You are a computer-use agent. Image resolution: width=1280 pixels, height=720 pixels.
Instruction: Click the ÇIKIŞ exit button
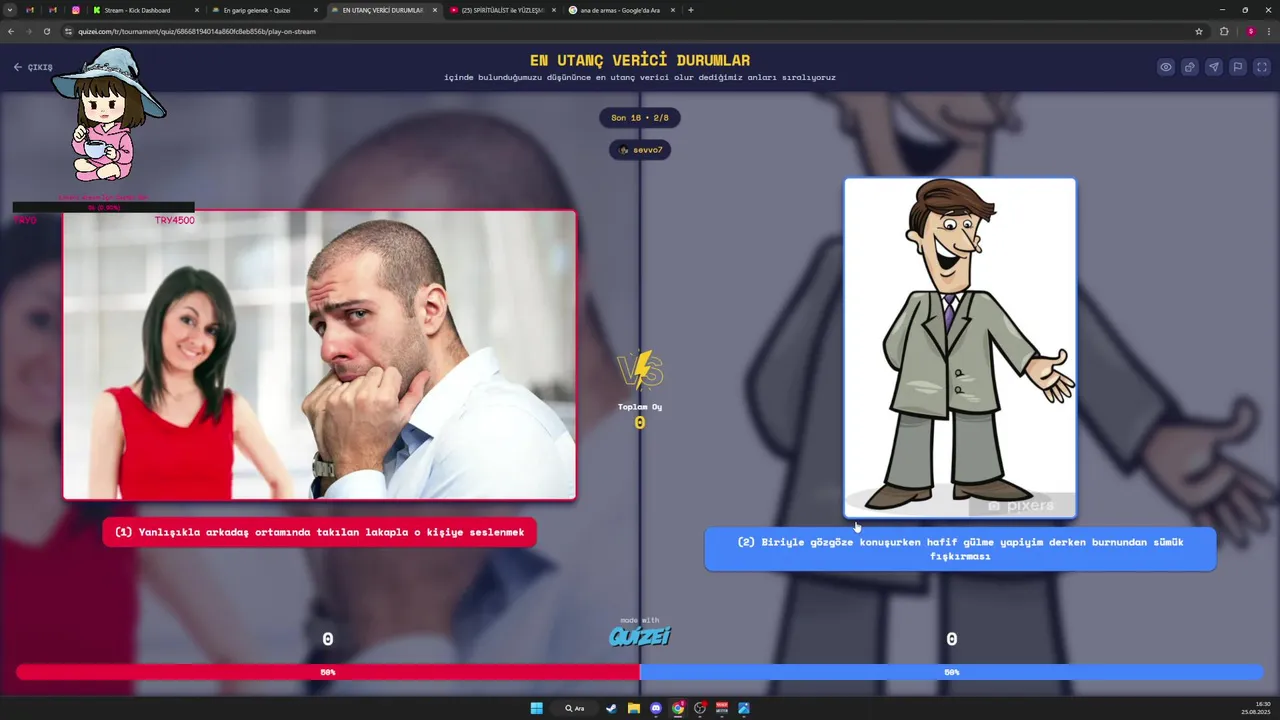[33, 67]
